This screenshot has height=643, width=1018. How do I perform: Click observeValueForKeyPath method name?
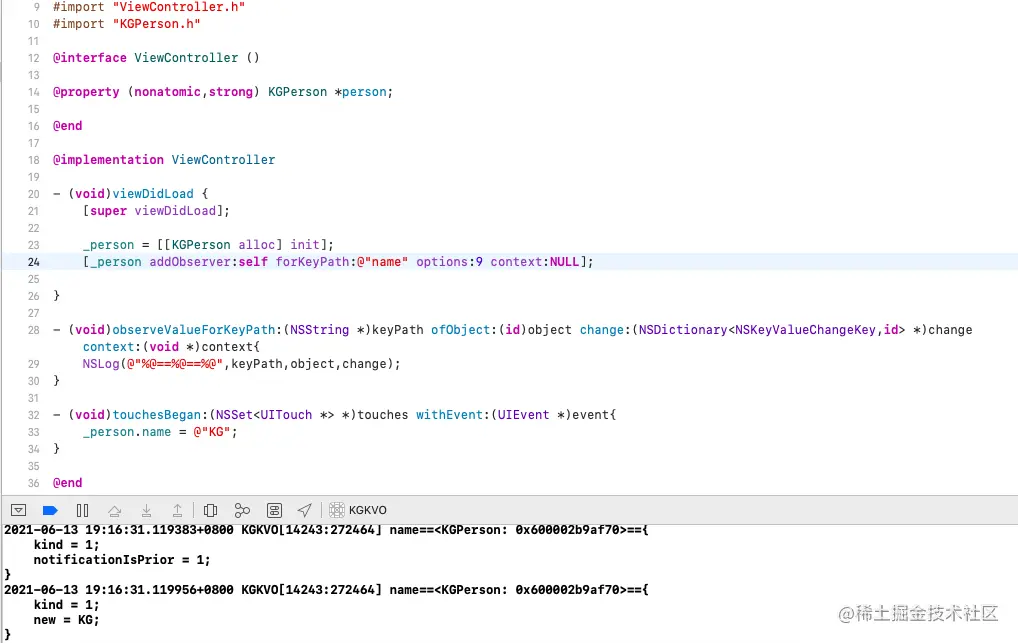[x=193, y=330]
